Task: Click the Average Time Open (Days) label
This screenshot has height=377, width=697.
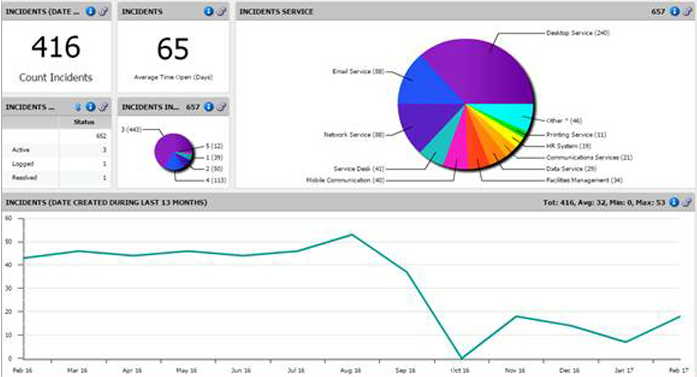Action: pyautogui.click(x=173, y=77)
